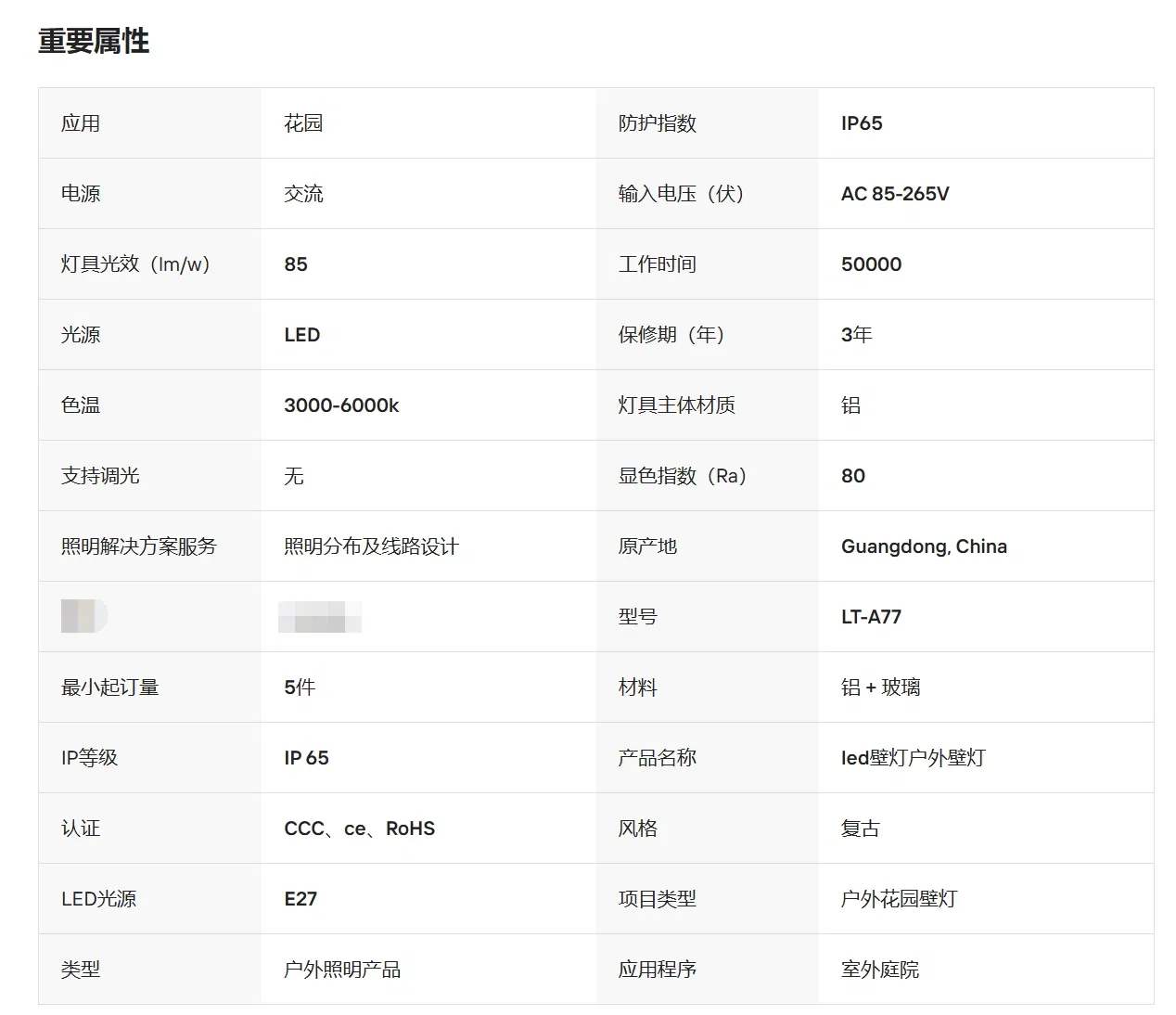Image resolution: width=1176 pixels, height=1015 pixels.
Task: Click the 材料 label
Action: pyautogui.click(x=638, y=687)
